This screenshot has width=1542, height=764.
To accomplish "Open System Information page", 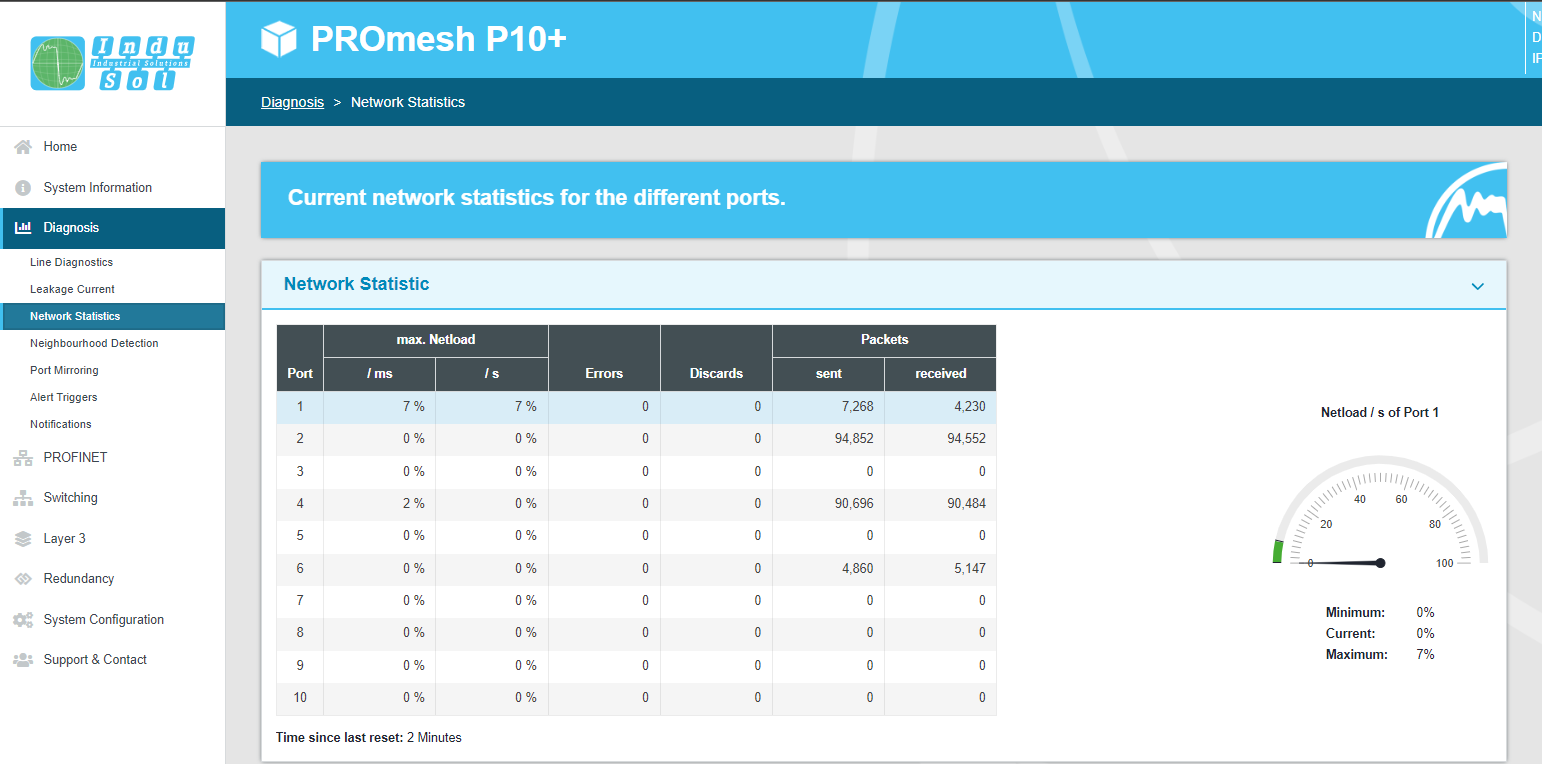I will [112, 188].
